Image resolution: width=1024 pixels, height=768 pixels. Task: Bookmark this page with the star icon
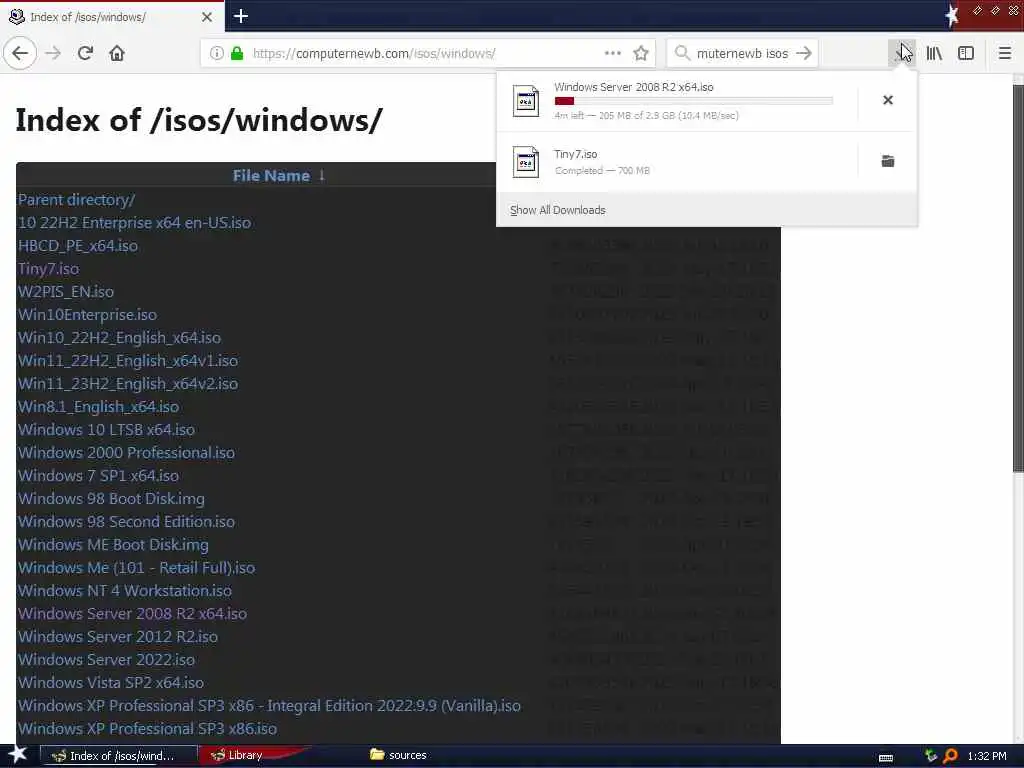coord(641,53)
